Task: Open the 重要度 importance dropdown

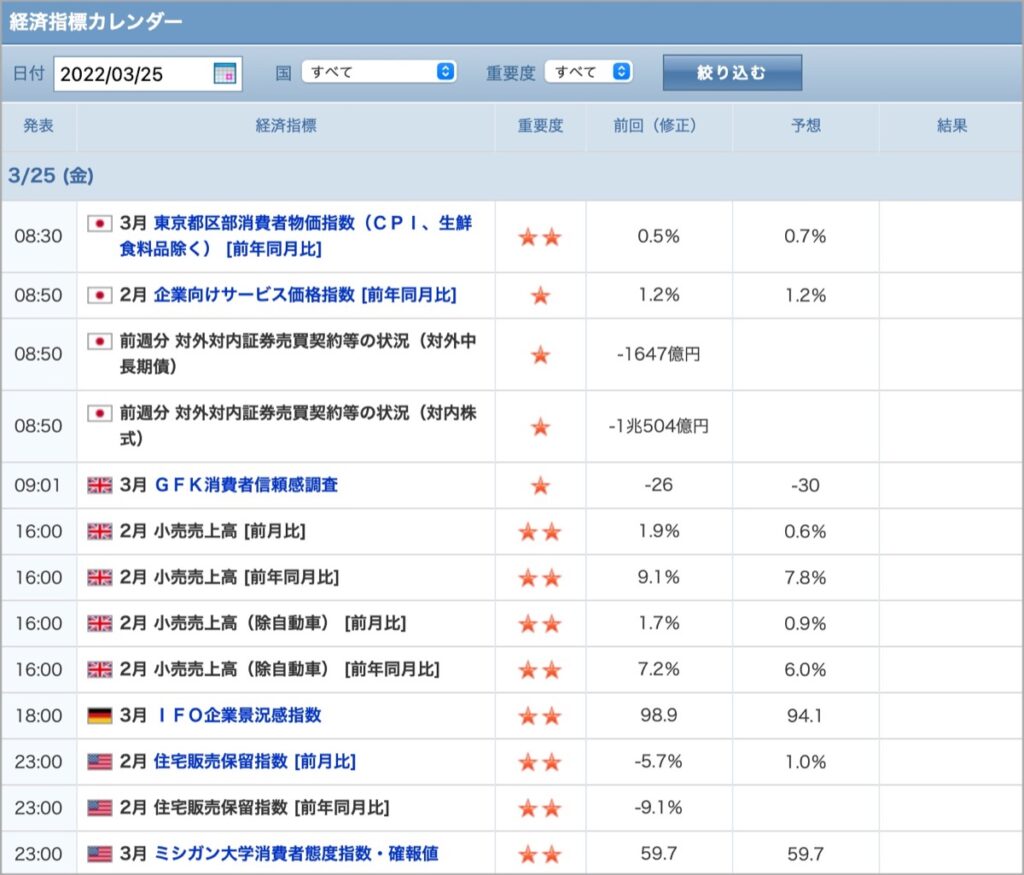Action: tap(588, 71)
